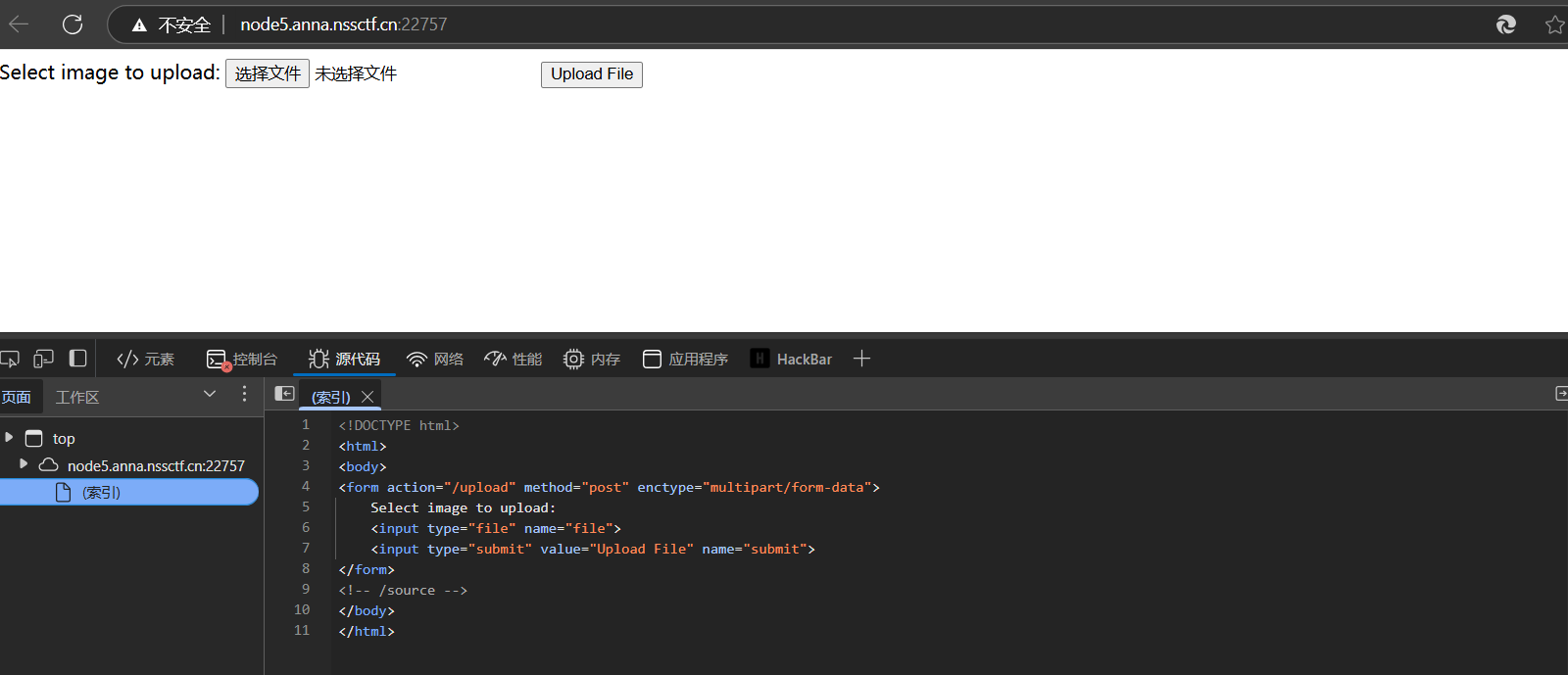Click the browser reload icon
This screenshot has height=675, width=1568.
click(73, 24)
